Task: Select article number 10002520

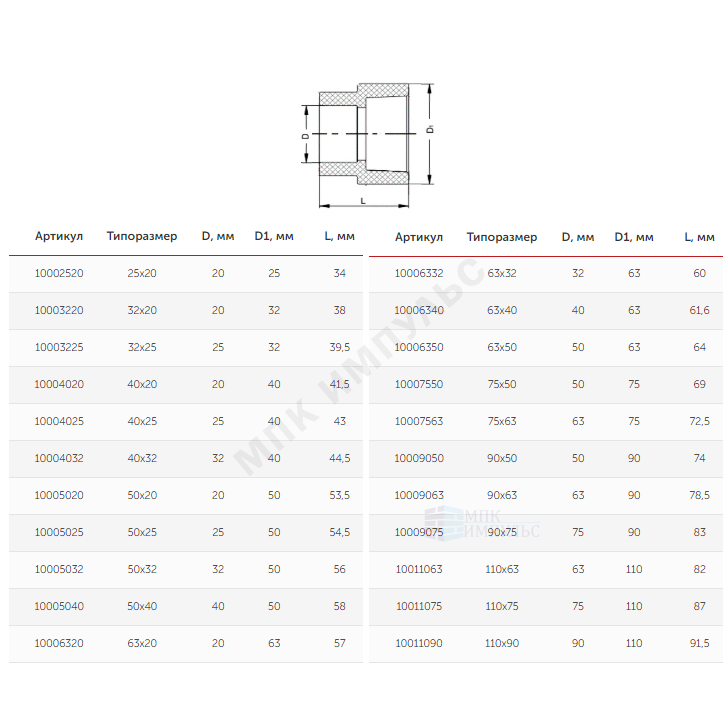Action: click(59, 273)
